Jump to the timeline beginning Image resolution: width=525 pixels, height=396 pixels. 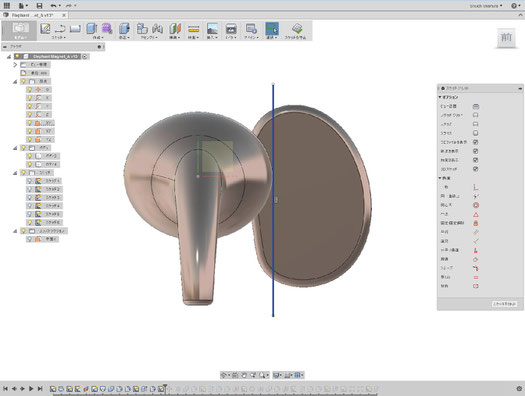point(5,389)
